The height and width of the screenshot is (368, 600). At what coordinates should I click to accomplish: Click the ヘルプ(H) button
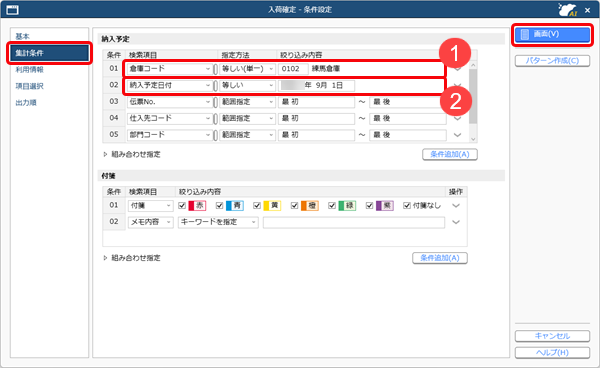[552, 353]
